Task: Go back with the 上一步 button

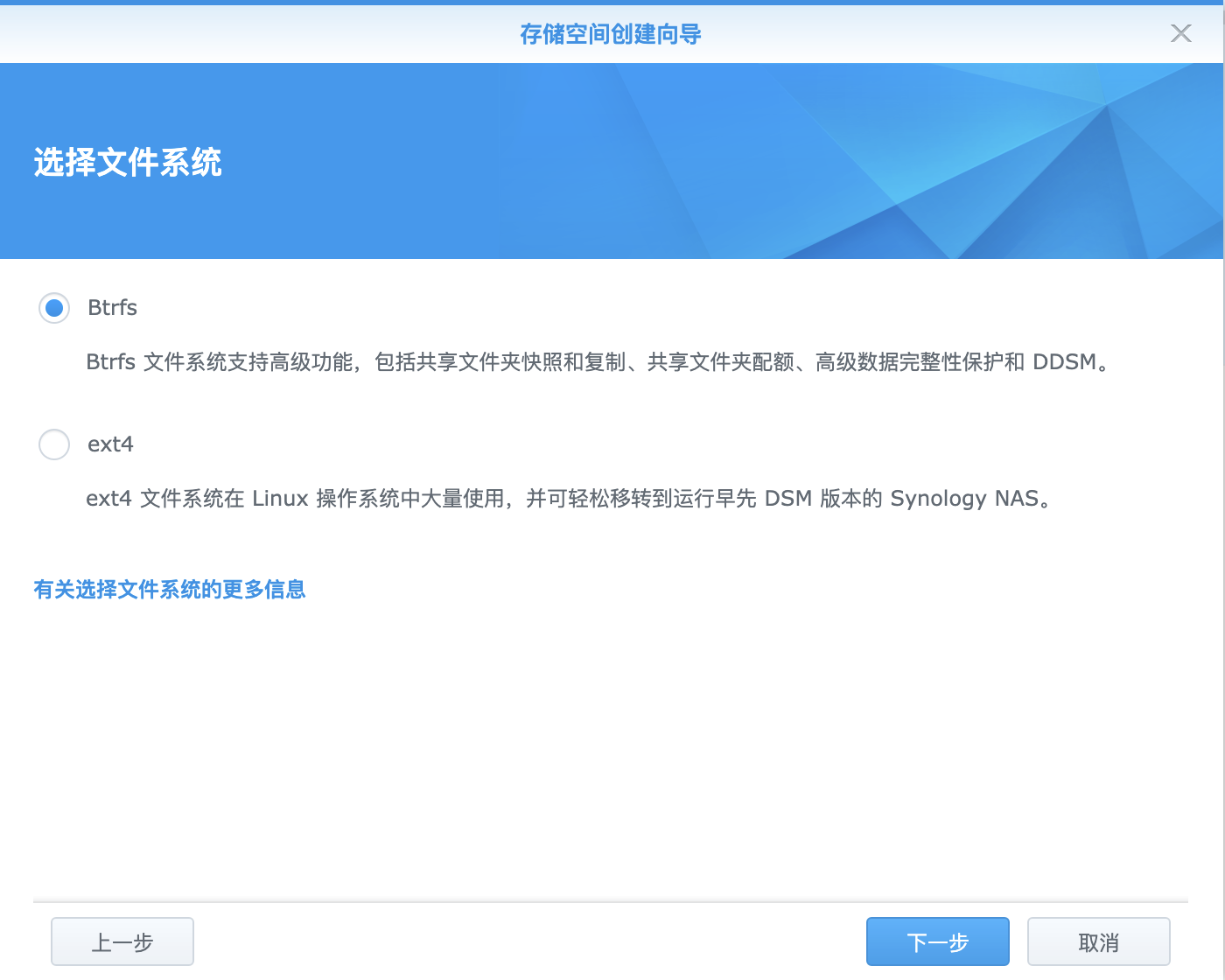Action: coord(122,941)
